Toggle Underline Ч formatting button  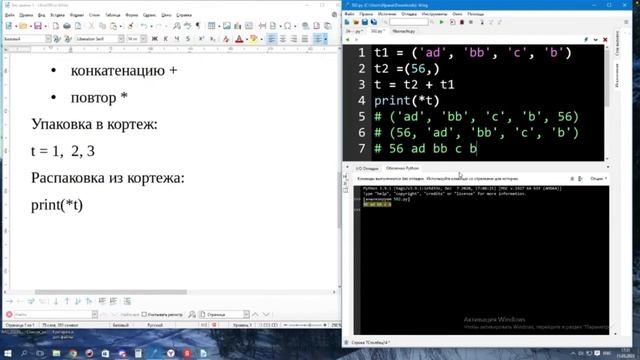tap(177, 39)
